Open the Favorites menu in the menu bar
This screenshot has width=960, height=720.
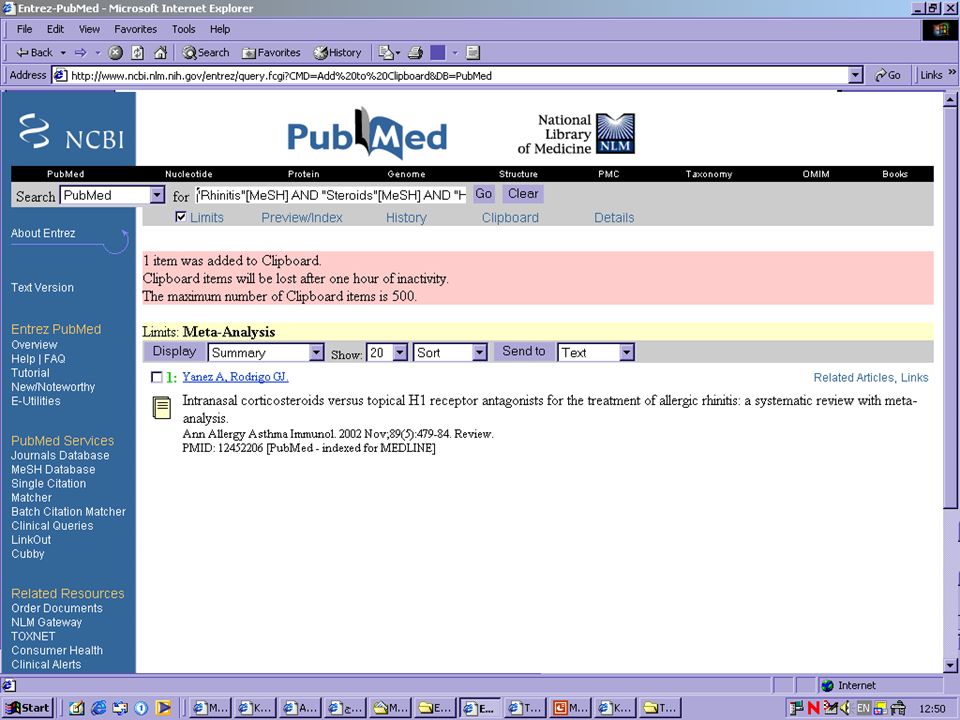pyautogui.click(x=135, y=29)
